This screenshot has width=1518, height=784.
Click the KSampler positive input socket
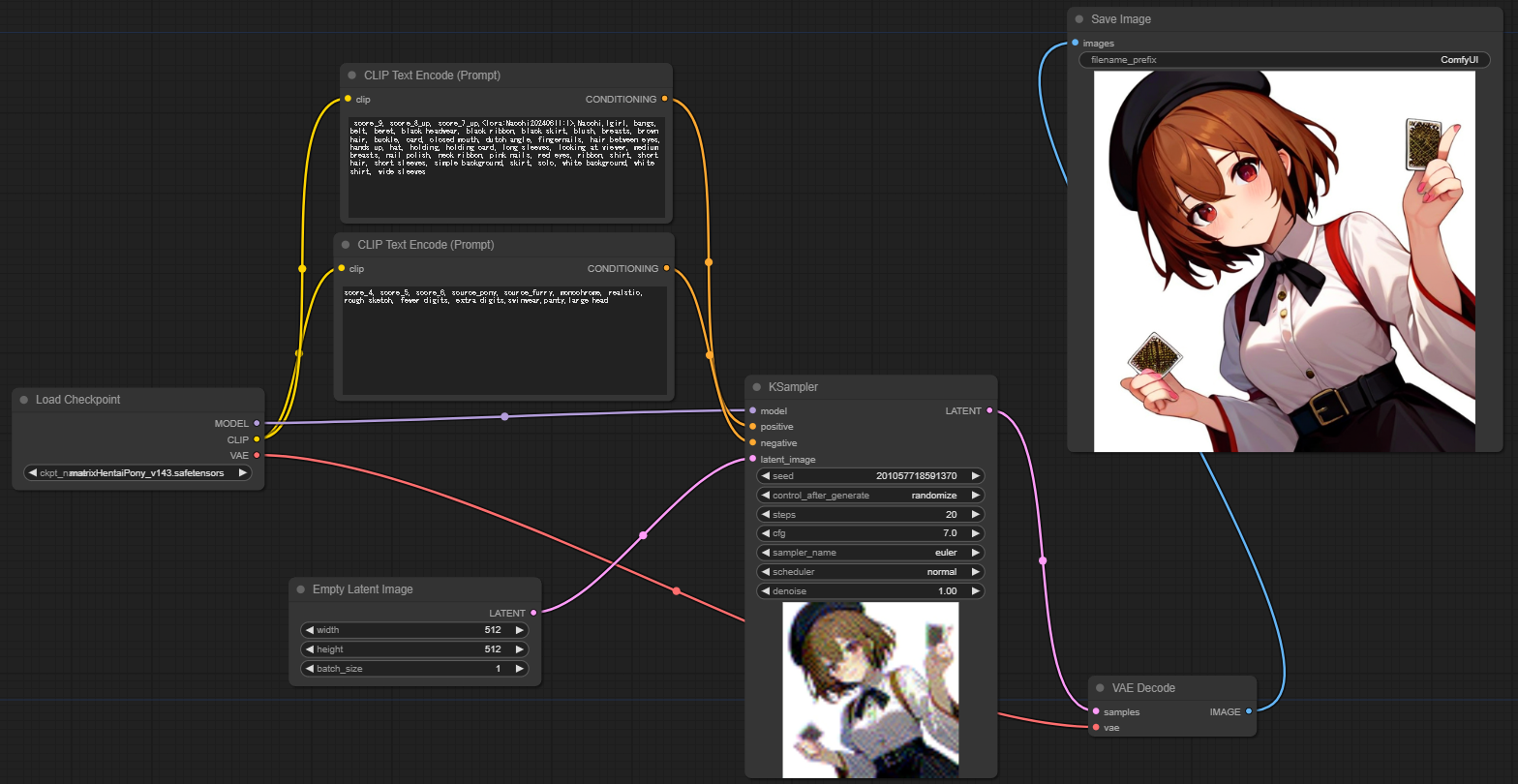tap(752, 427)
